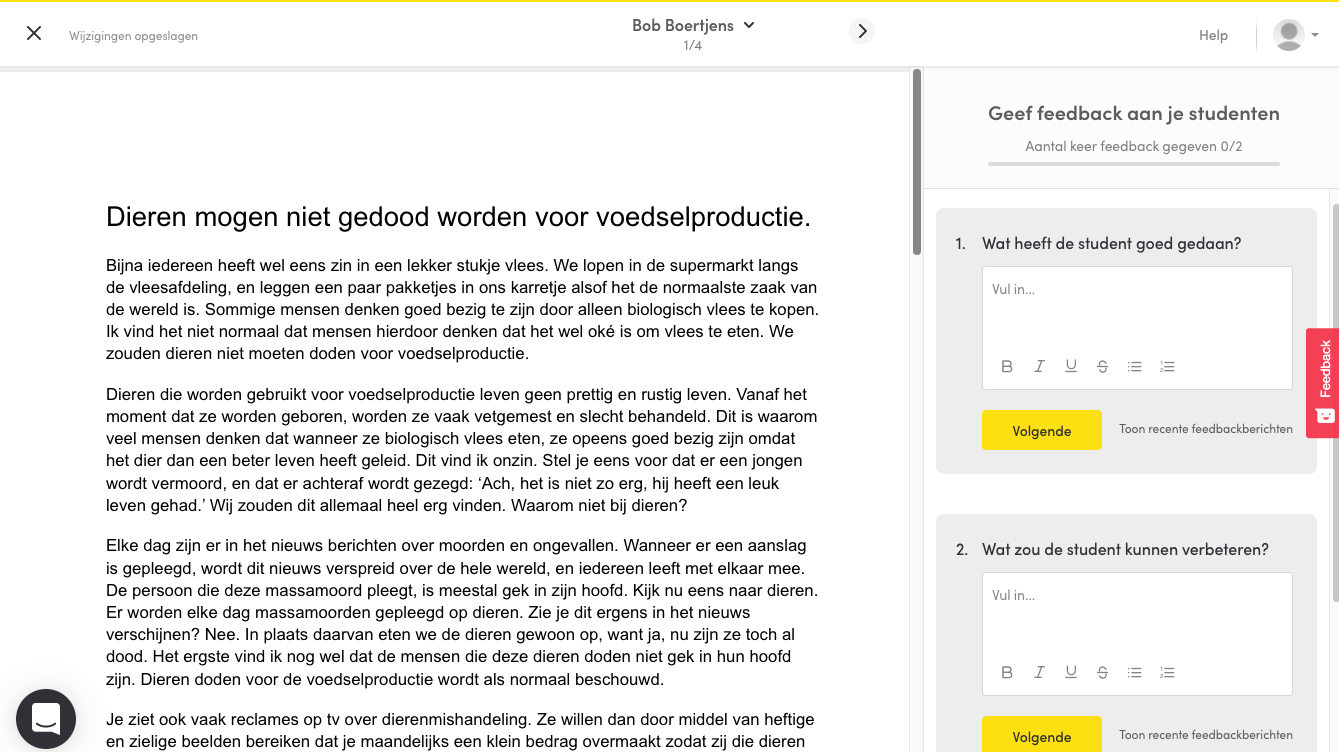
Task: Open the Help link
Action: [1213, 35]
